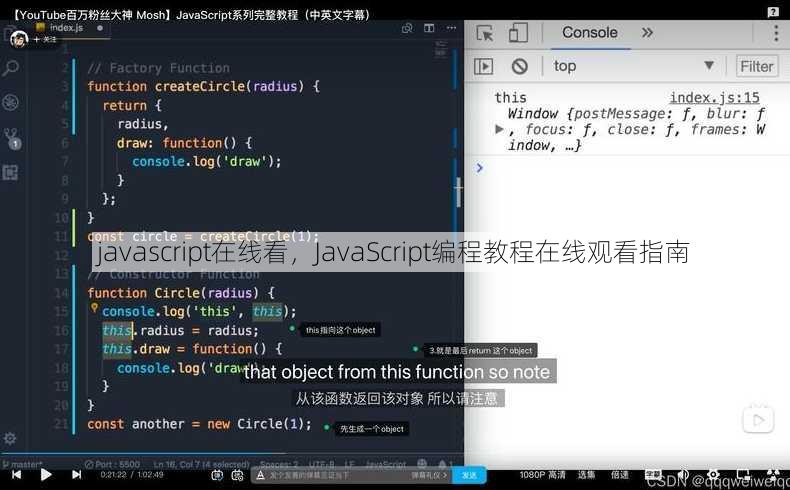Click the lightbulb quick-fix icon

click(x=94, y=308)
